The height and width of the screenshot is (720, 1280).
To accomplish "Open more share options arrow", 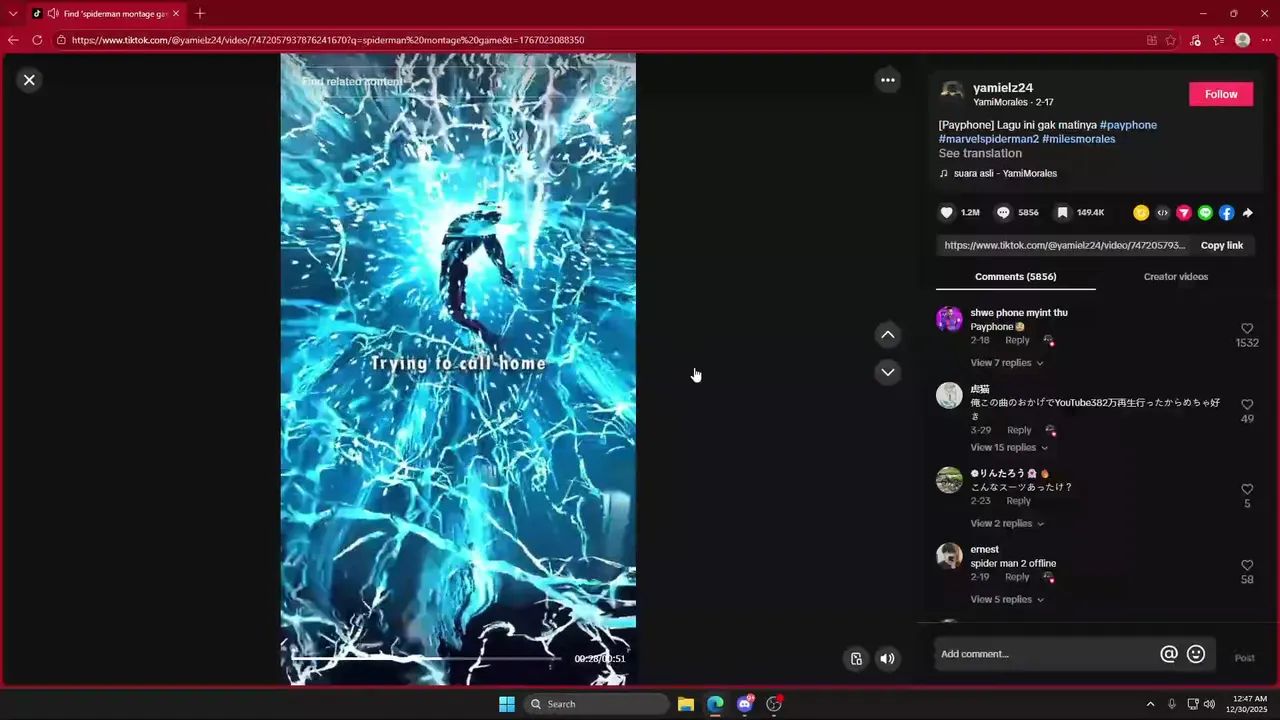I will point(1247,213).
